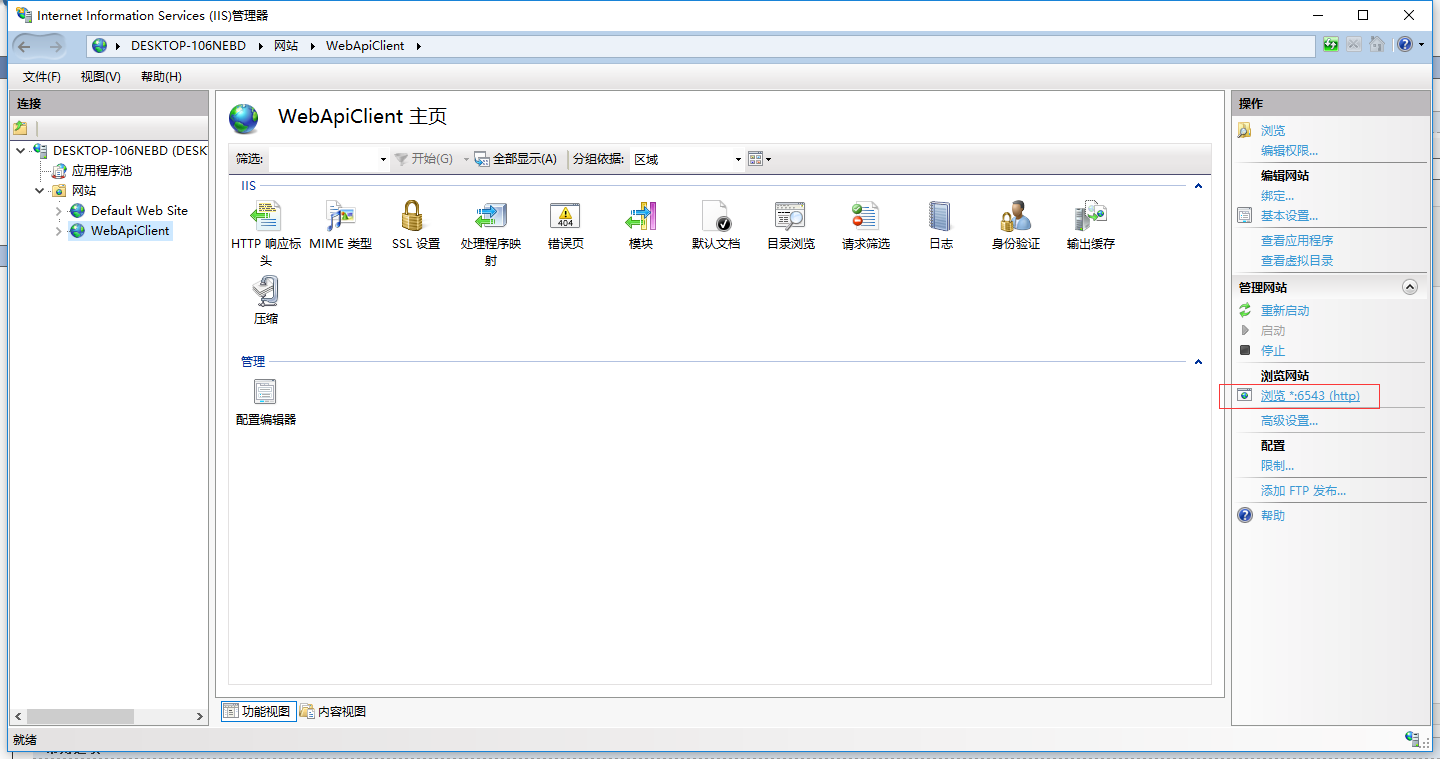Viewport: 1440px width, 759px height.
Task: Collapse the IIS section group
Action: (x=1198, y=186)
